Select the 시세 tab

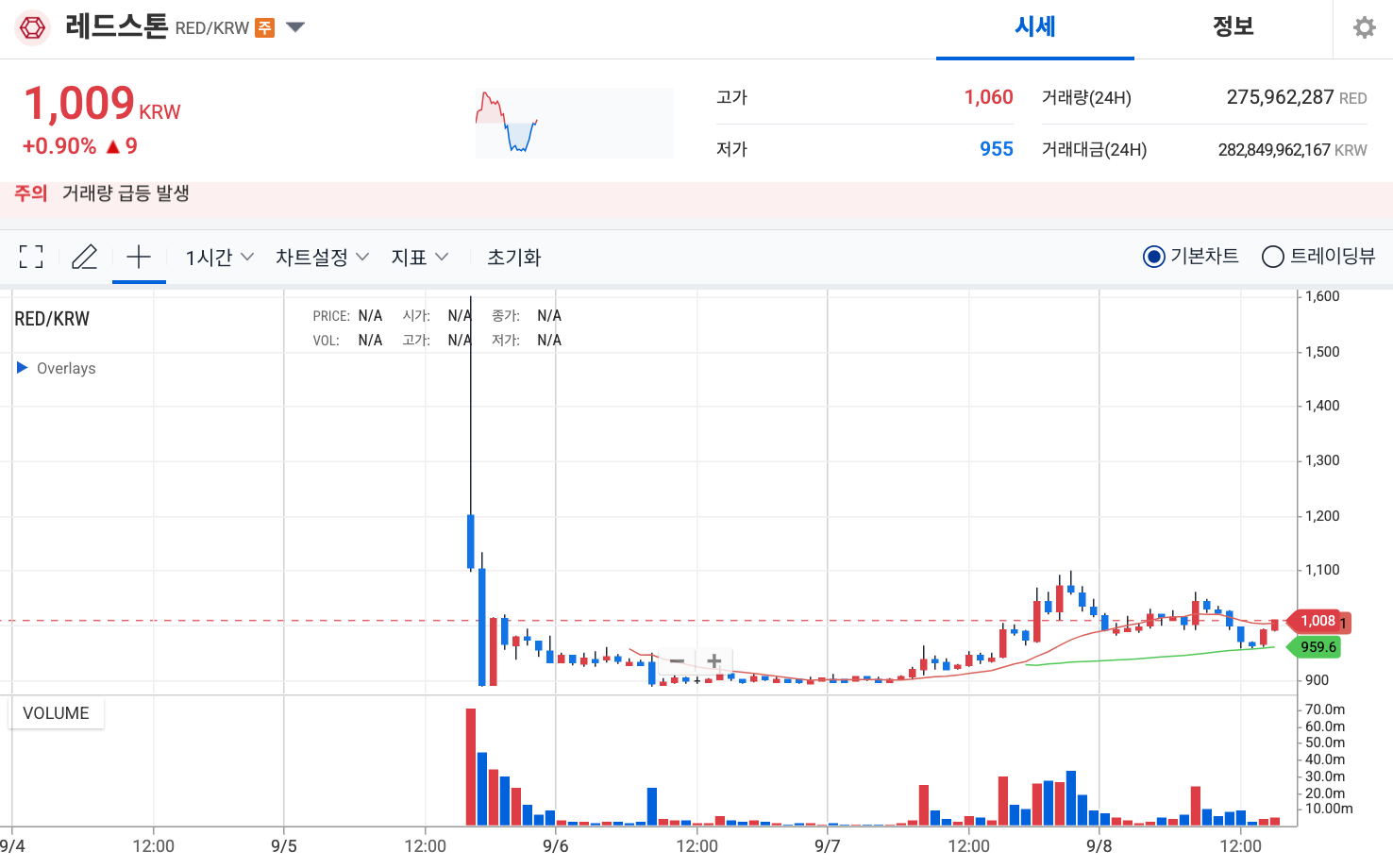(1034, 28)
